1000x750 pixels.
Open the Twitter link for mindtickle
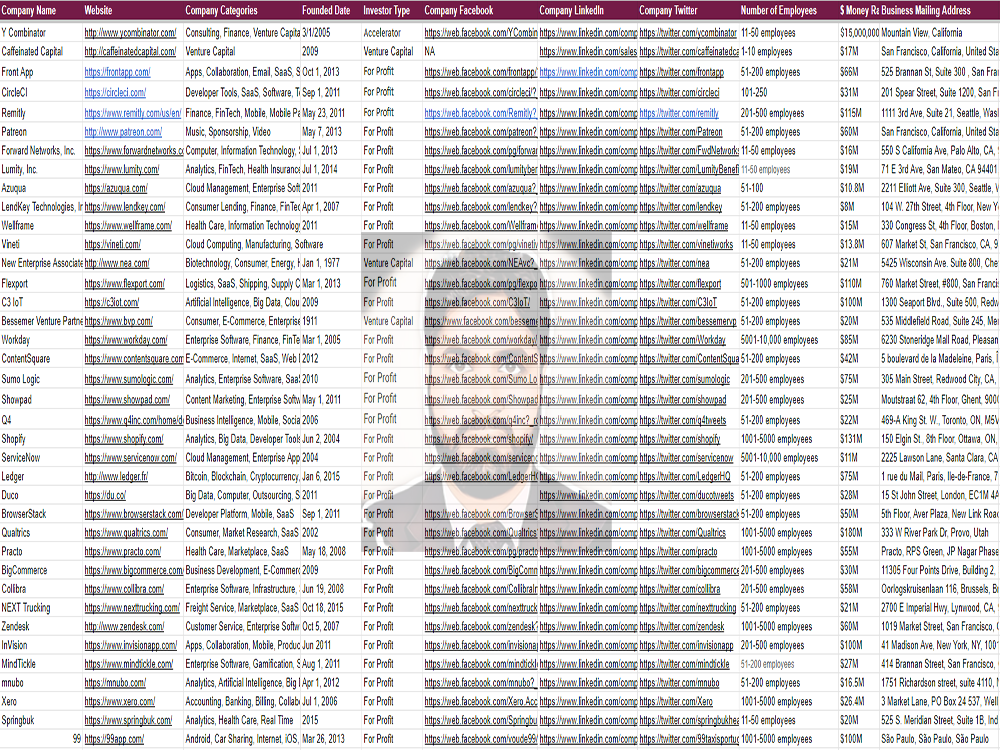(x=684, y=665)
